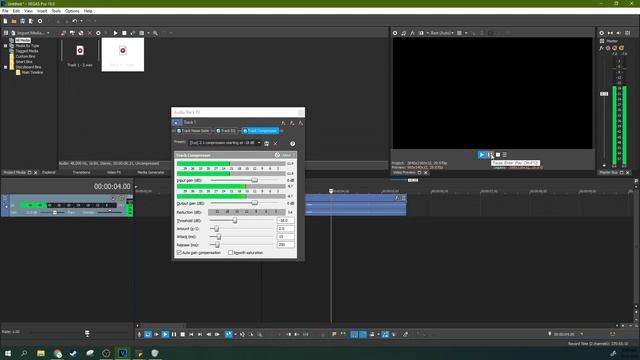Select the Smart Bins folder
The height and width of the screenshot is (360, 640).
[x=24, y=62]
